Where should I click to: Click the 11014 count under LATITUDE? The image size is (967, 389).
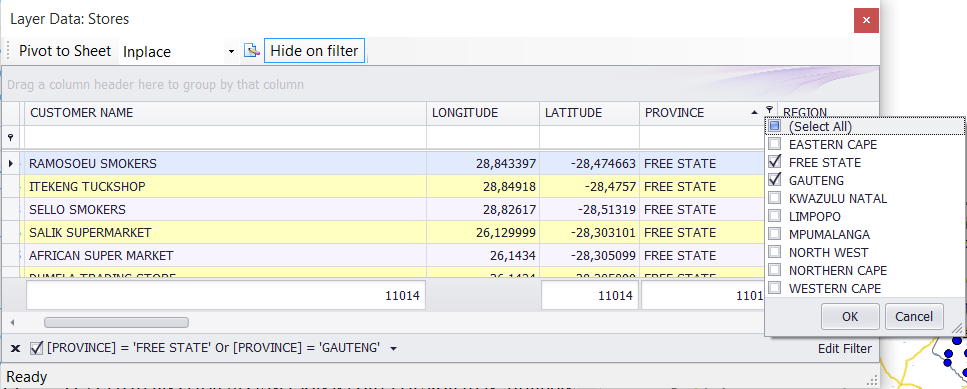(x=589, y=296)
